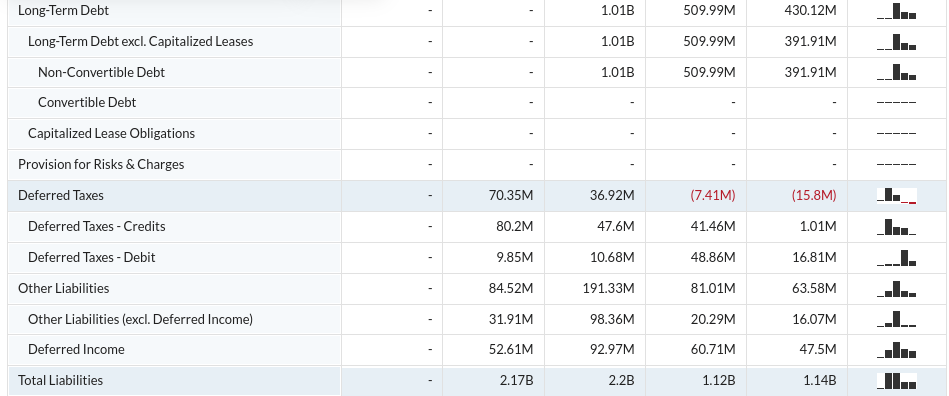The image size is (949, 396).
Task: Click the 2.17B Total Liabilities value
Action: pyautogui.click(x=516, y=380)
